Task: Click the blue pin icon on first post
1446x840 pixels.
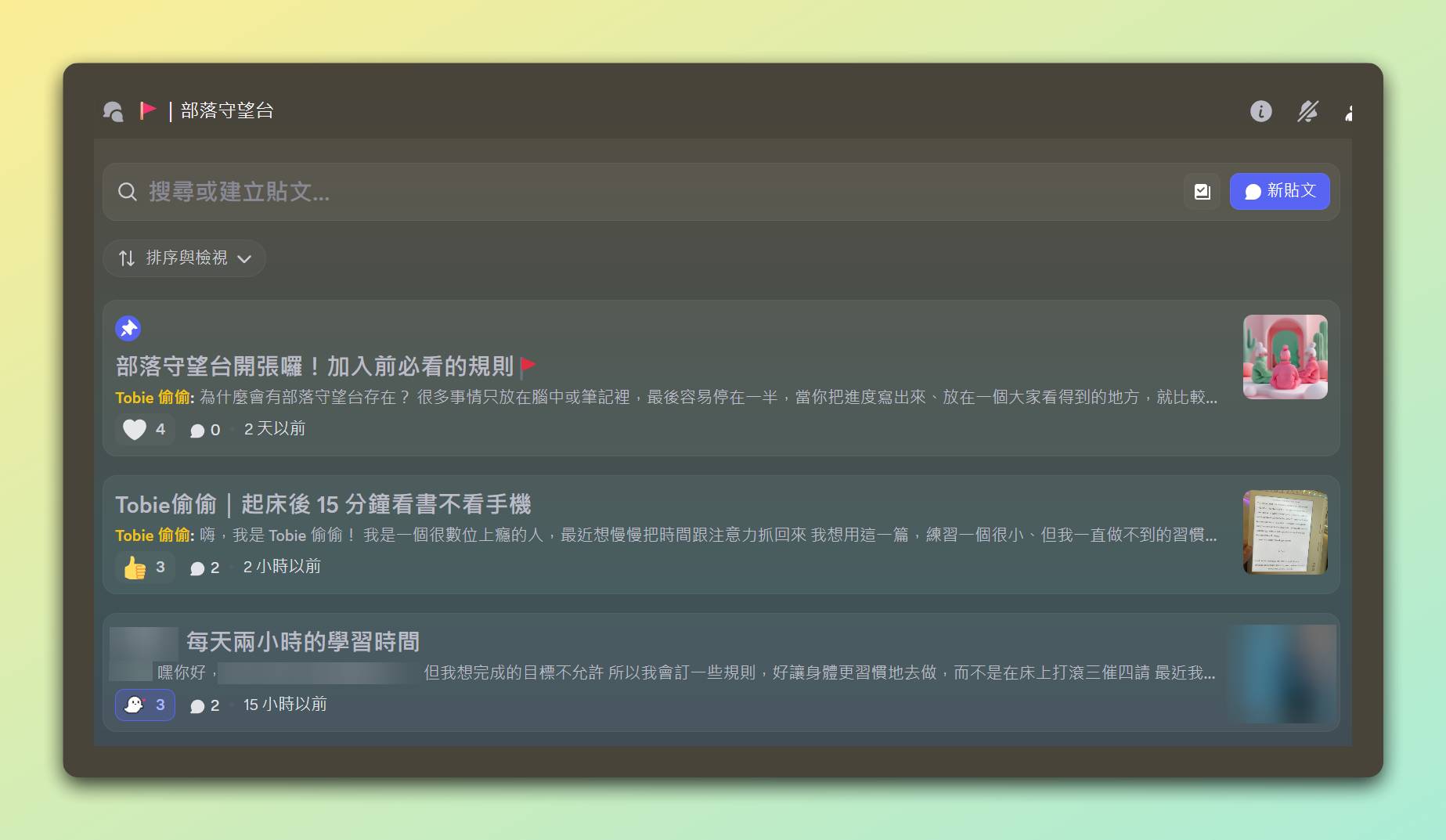Action: 128,328
